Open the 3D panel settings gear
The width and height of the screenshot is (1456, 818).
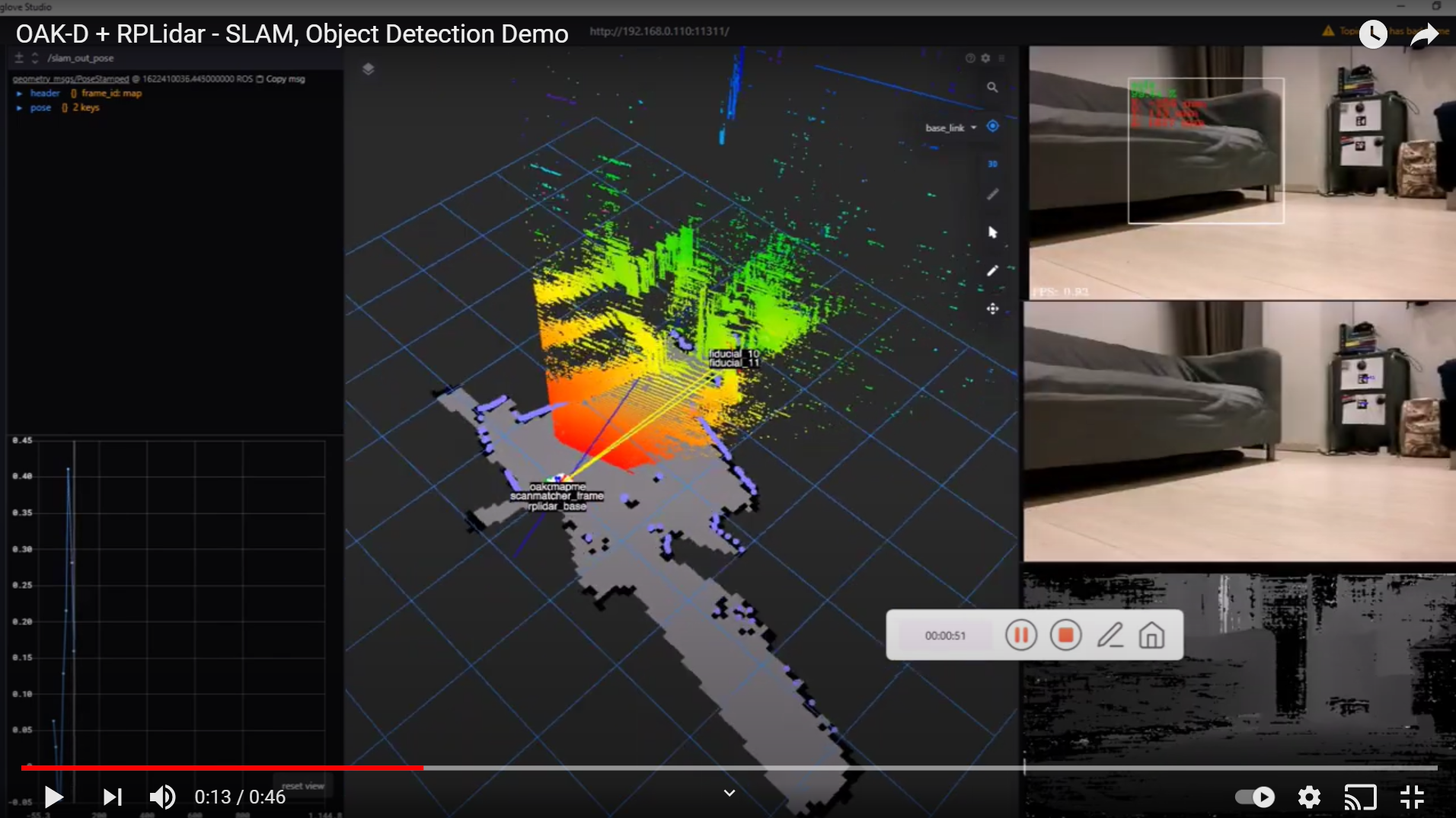(985, 58)
